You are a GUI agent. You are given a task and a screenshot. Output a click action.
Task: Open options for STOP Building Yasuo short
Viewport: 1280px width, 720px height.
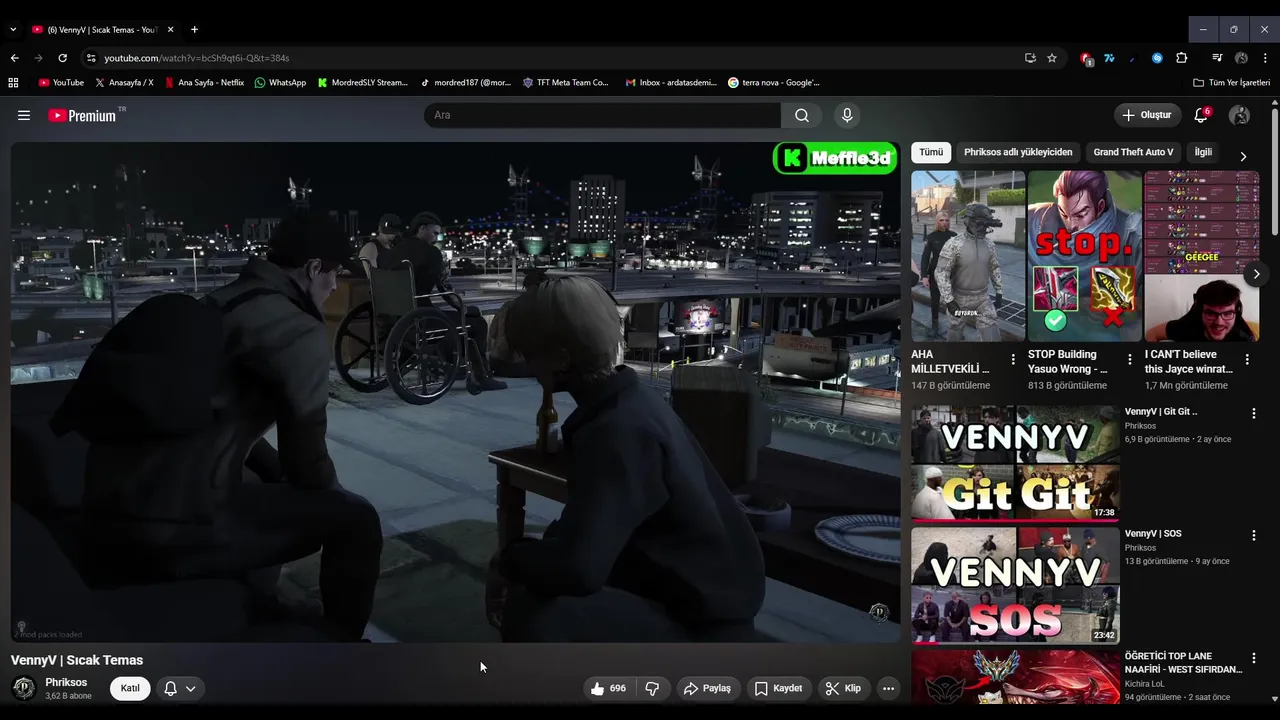[1130, 359]
